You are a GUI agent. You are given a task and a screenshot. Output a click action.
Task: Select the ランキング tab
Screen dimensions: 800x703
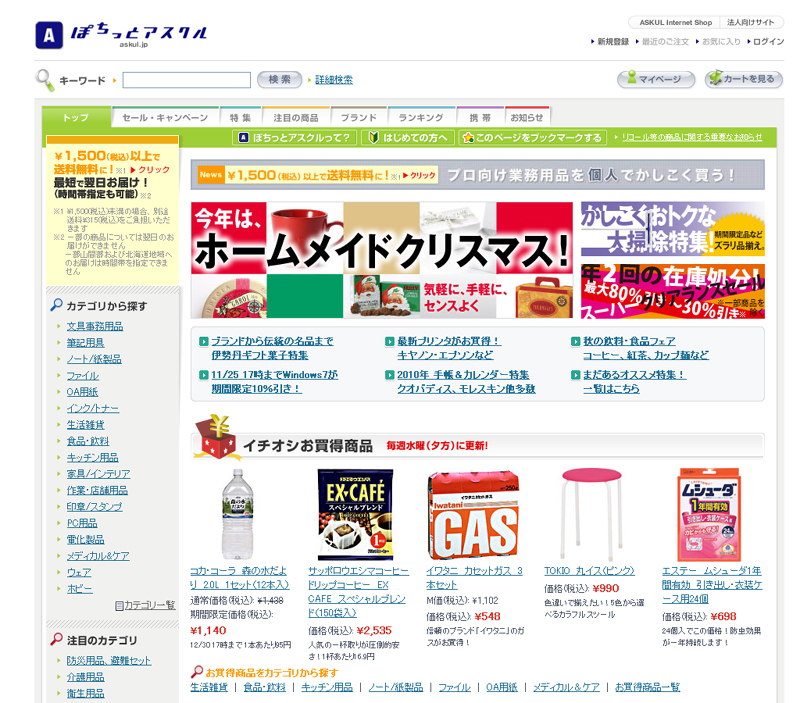coord(420,117)
